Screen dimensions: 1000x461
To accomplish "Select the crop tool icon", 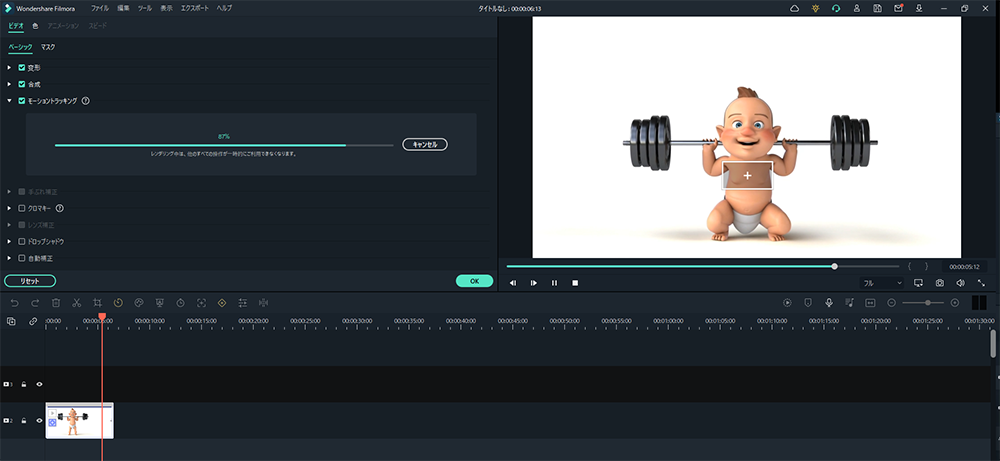I will [97, 302].
